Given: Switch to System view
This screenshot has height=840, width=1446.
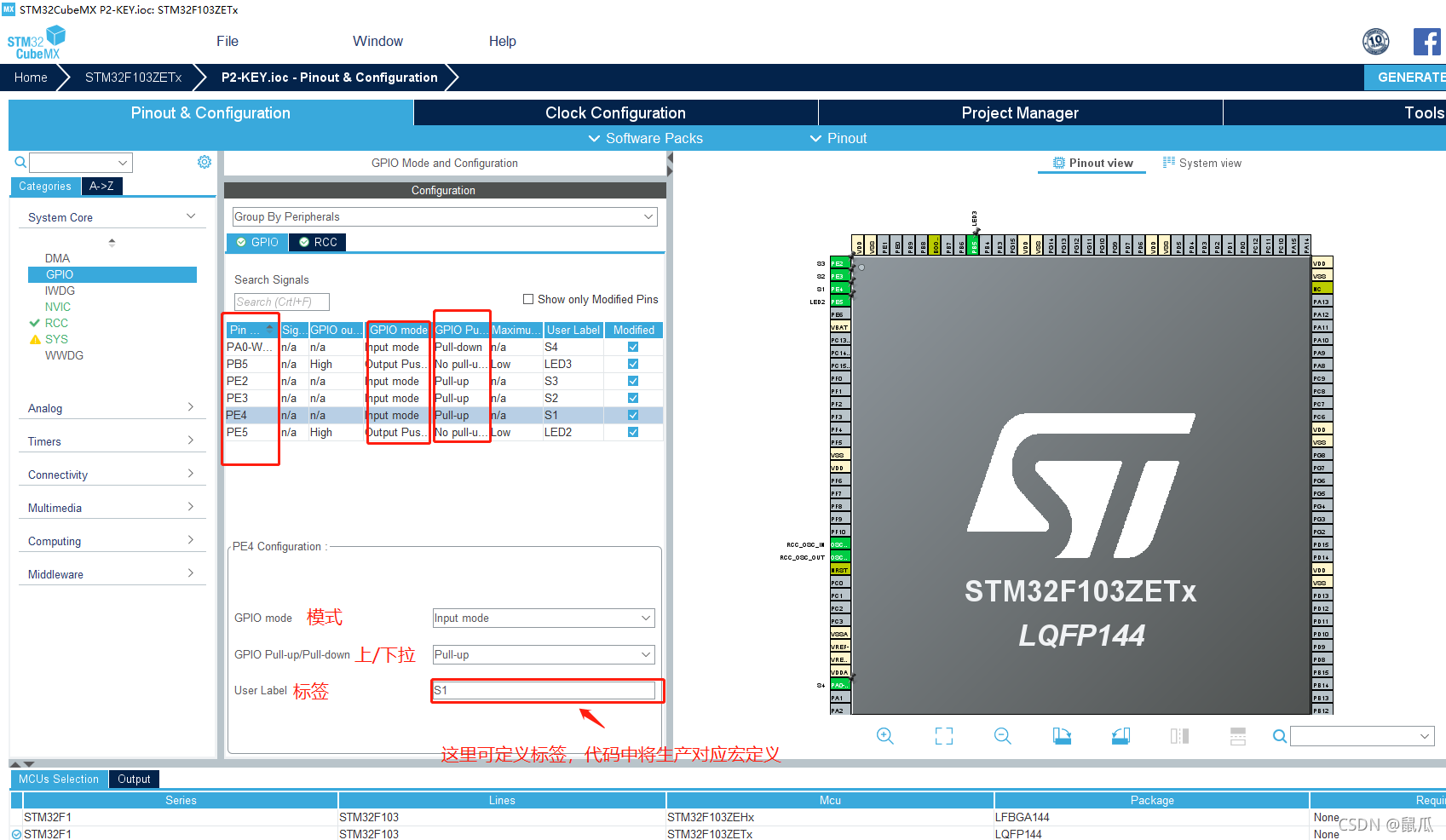Looking at the screenshot, I should 1202,163.
